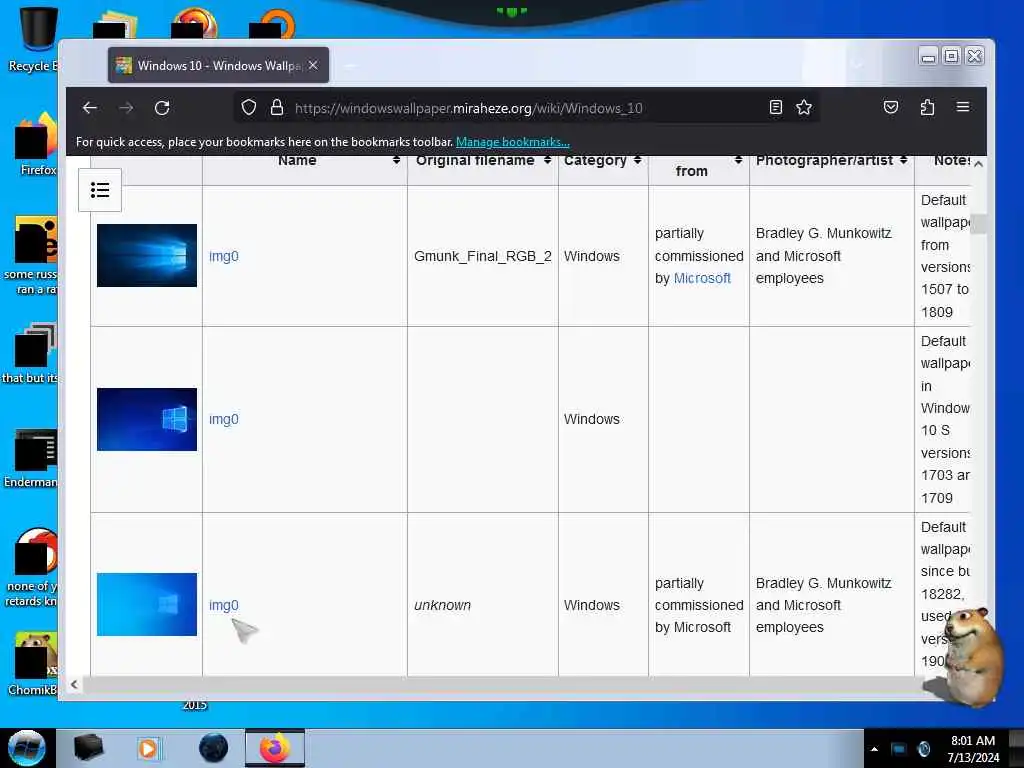This screenshot has height=768, width=1024.
Task: Select the ChomikB desktop icon
Action: [x=34, y=664]
